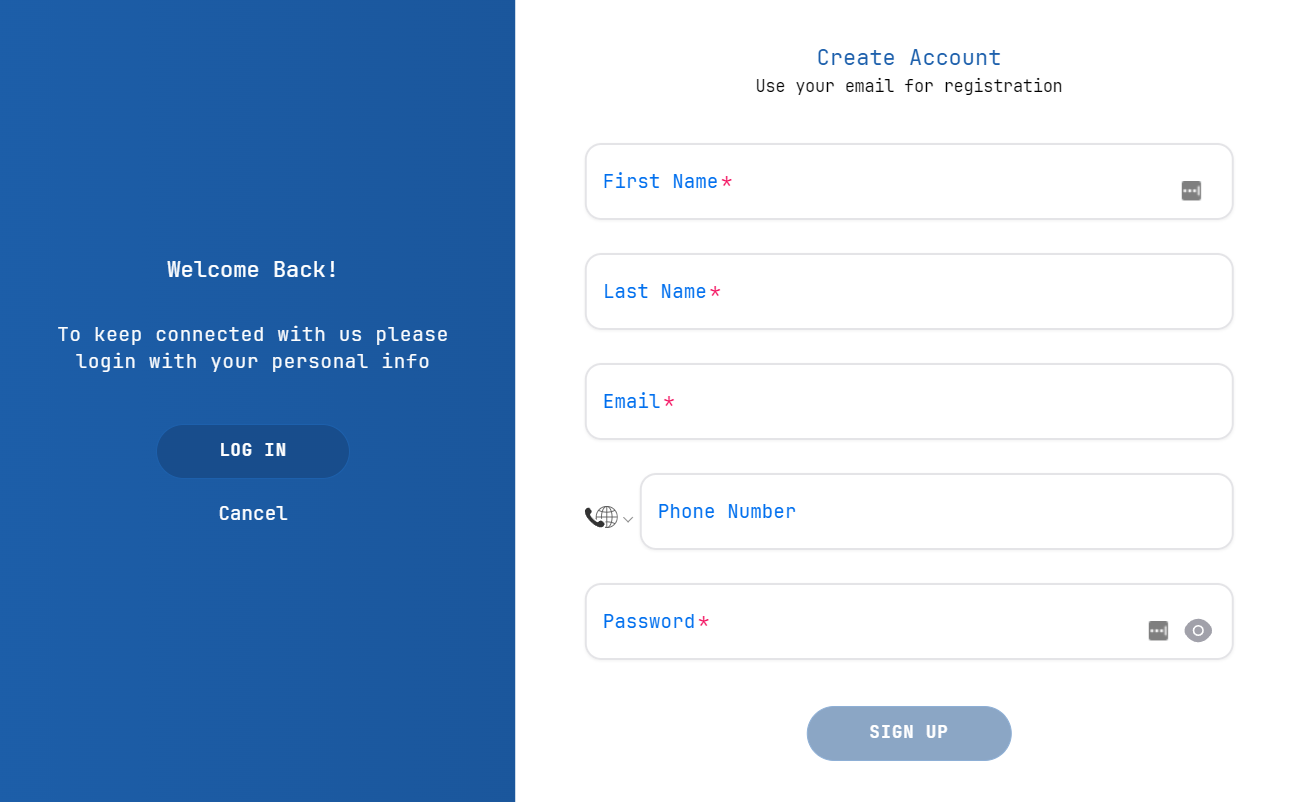Viewport: 1291px width, 802px height.
Task: Focus the Password input field
Action: [x=909, y=621]
